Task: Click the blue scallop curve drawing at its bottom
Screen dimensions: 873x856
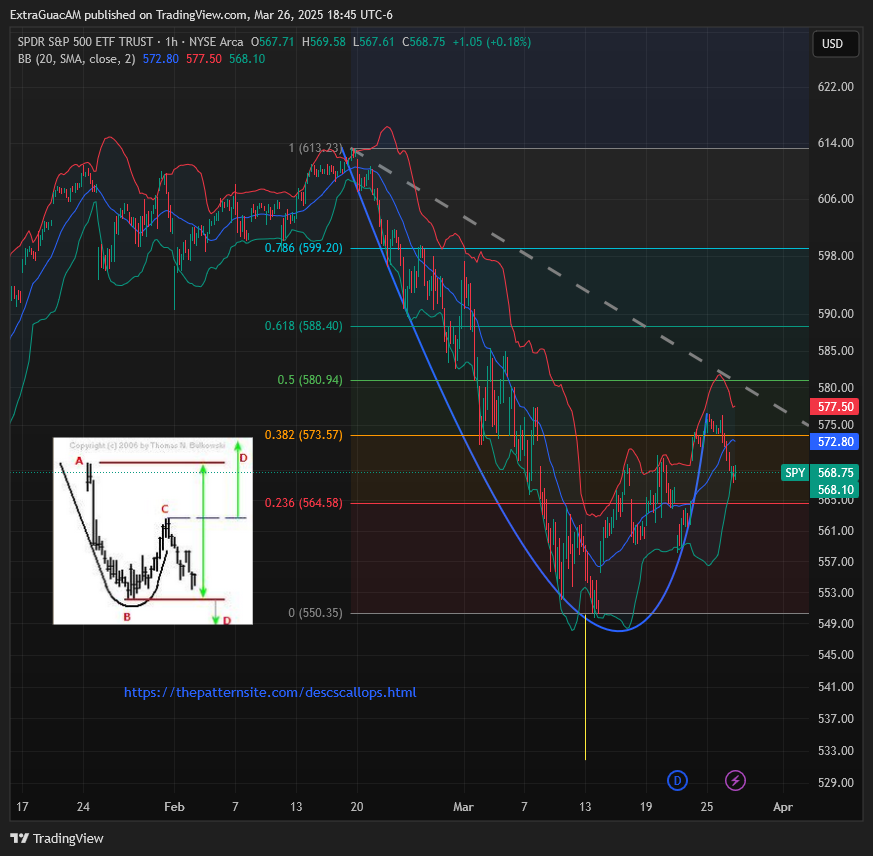Action: [619, 630]
